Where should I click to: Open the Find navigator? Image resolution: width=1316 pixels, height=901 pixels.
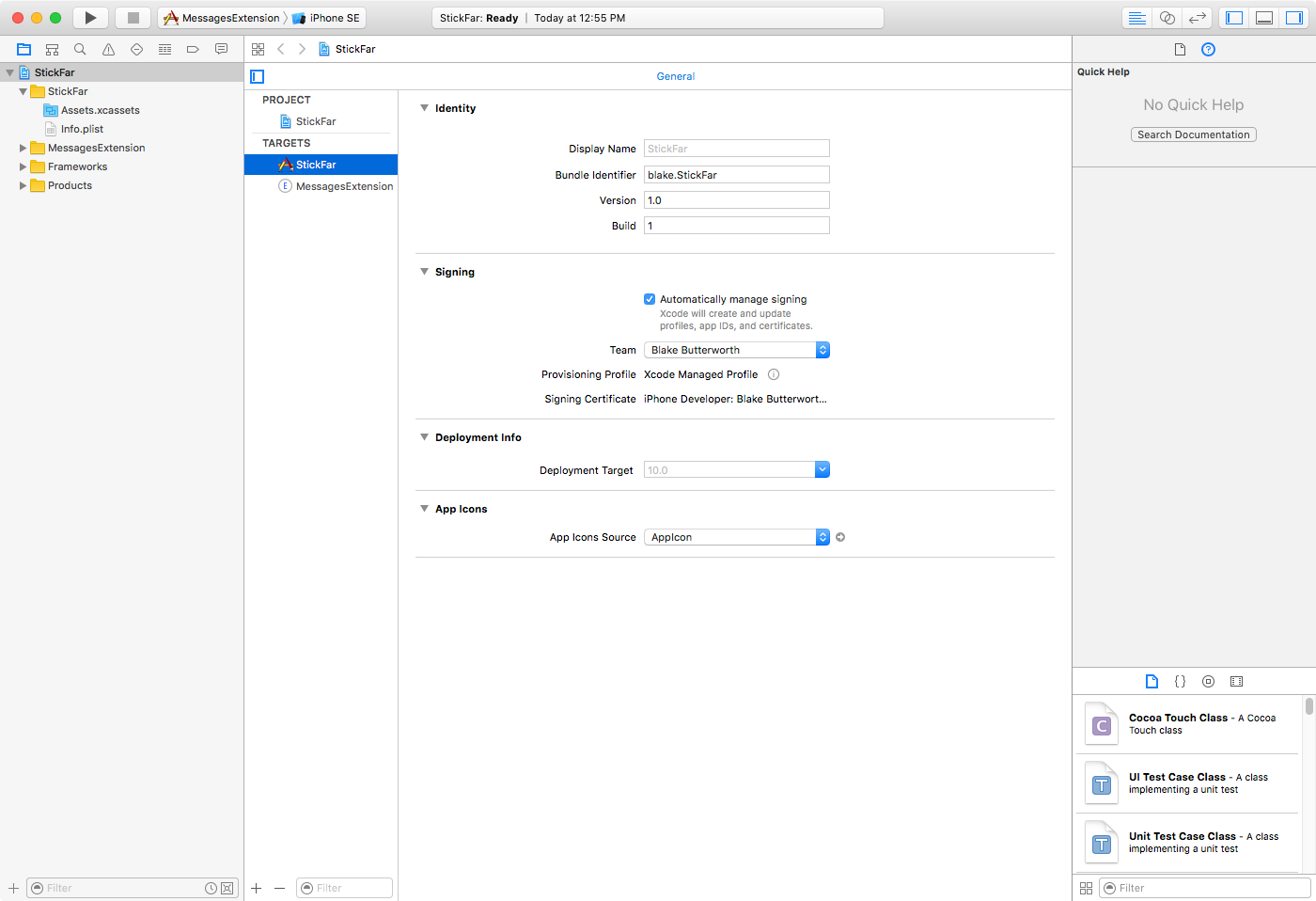(80, 49)
